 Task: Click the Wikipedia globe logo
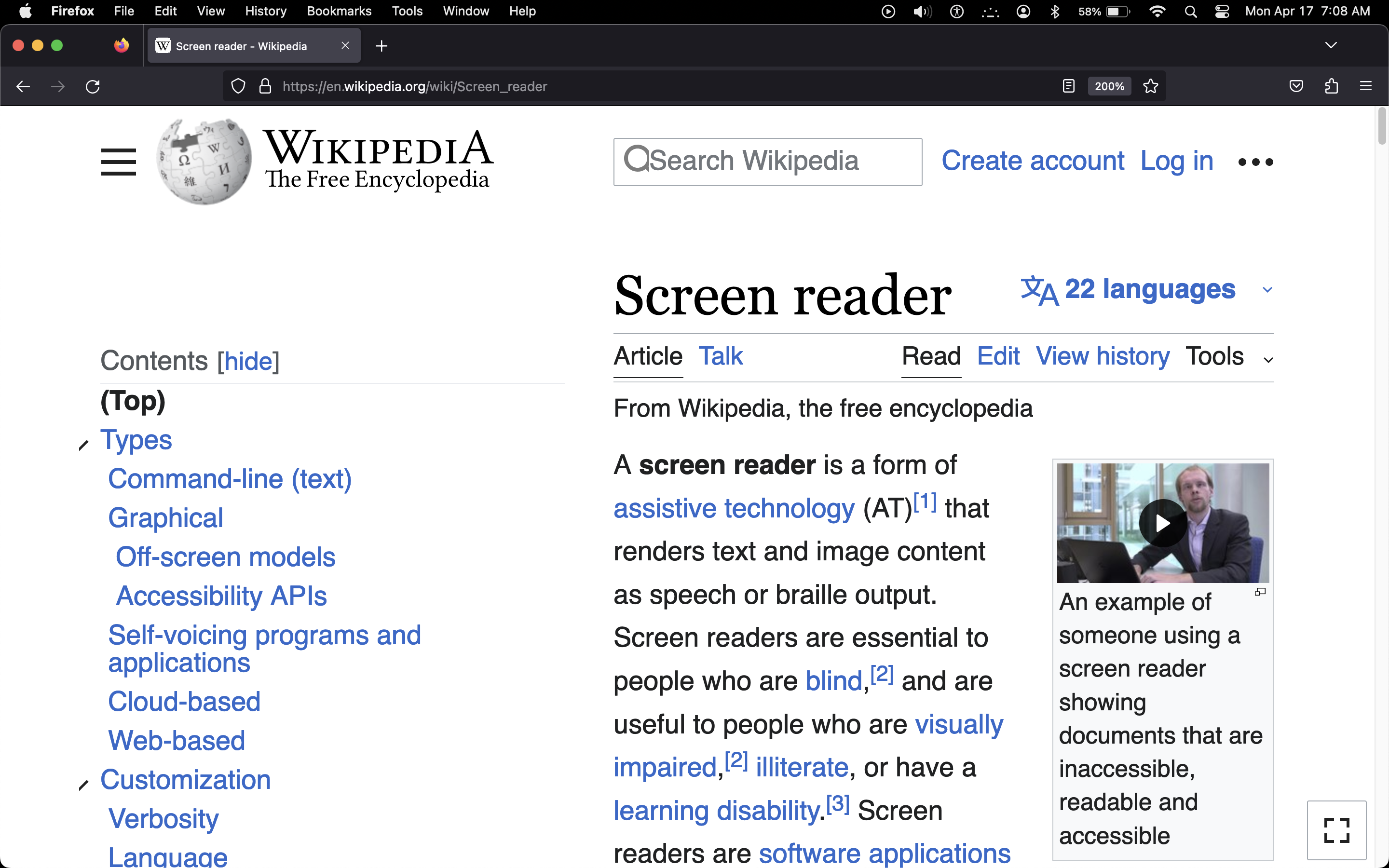pos(204,162)
